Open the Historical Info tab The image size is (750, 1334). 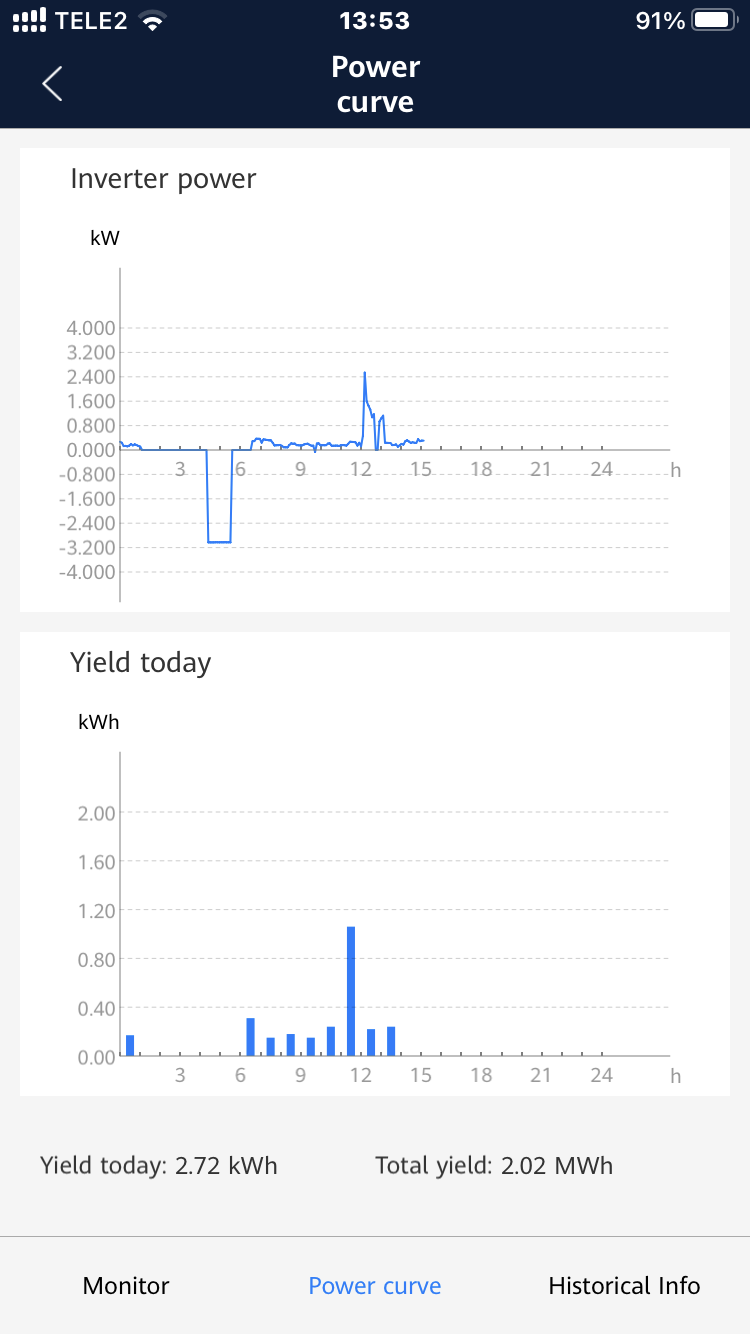coord(624,1286)
